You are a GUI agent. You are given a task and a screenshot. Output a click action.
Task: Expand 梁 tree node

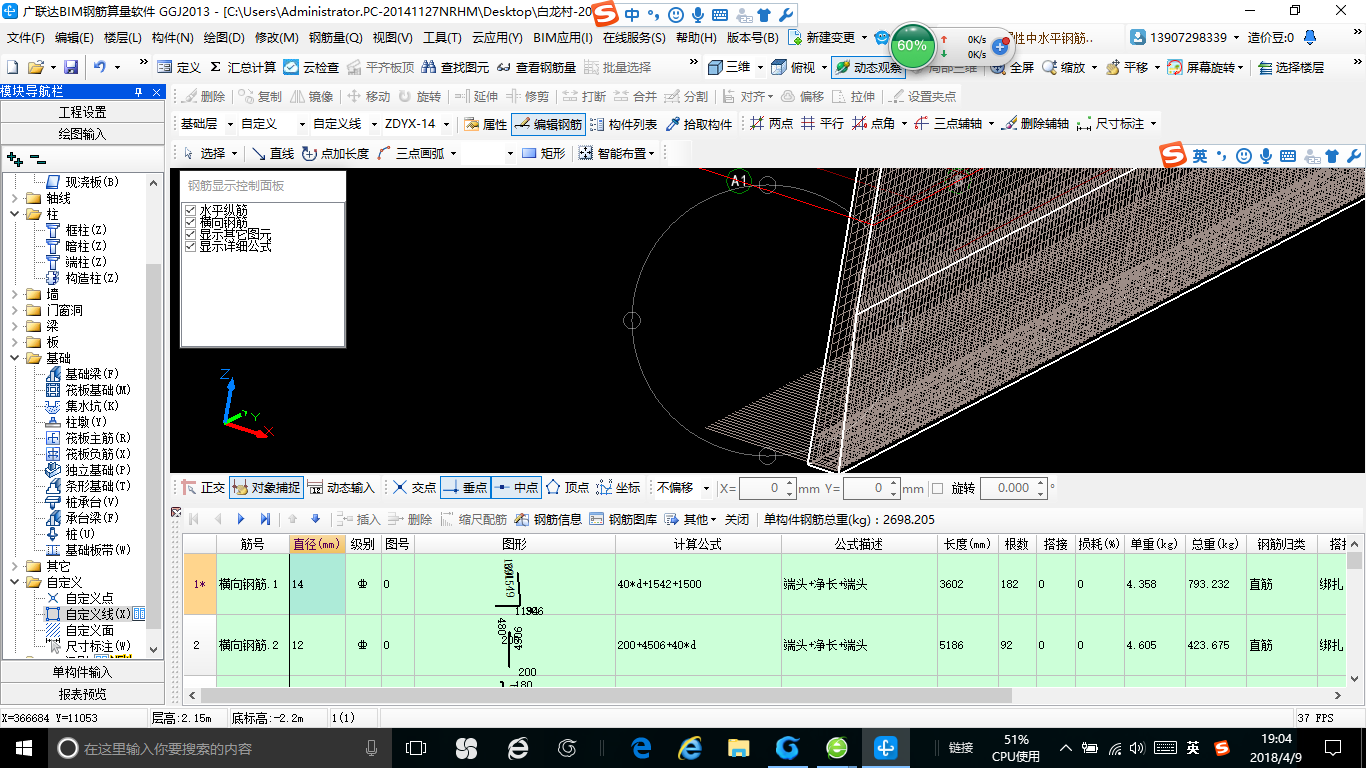(14, 326)
